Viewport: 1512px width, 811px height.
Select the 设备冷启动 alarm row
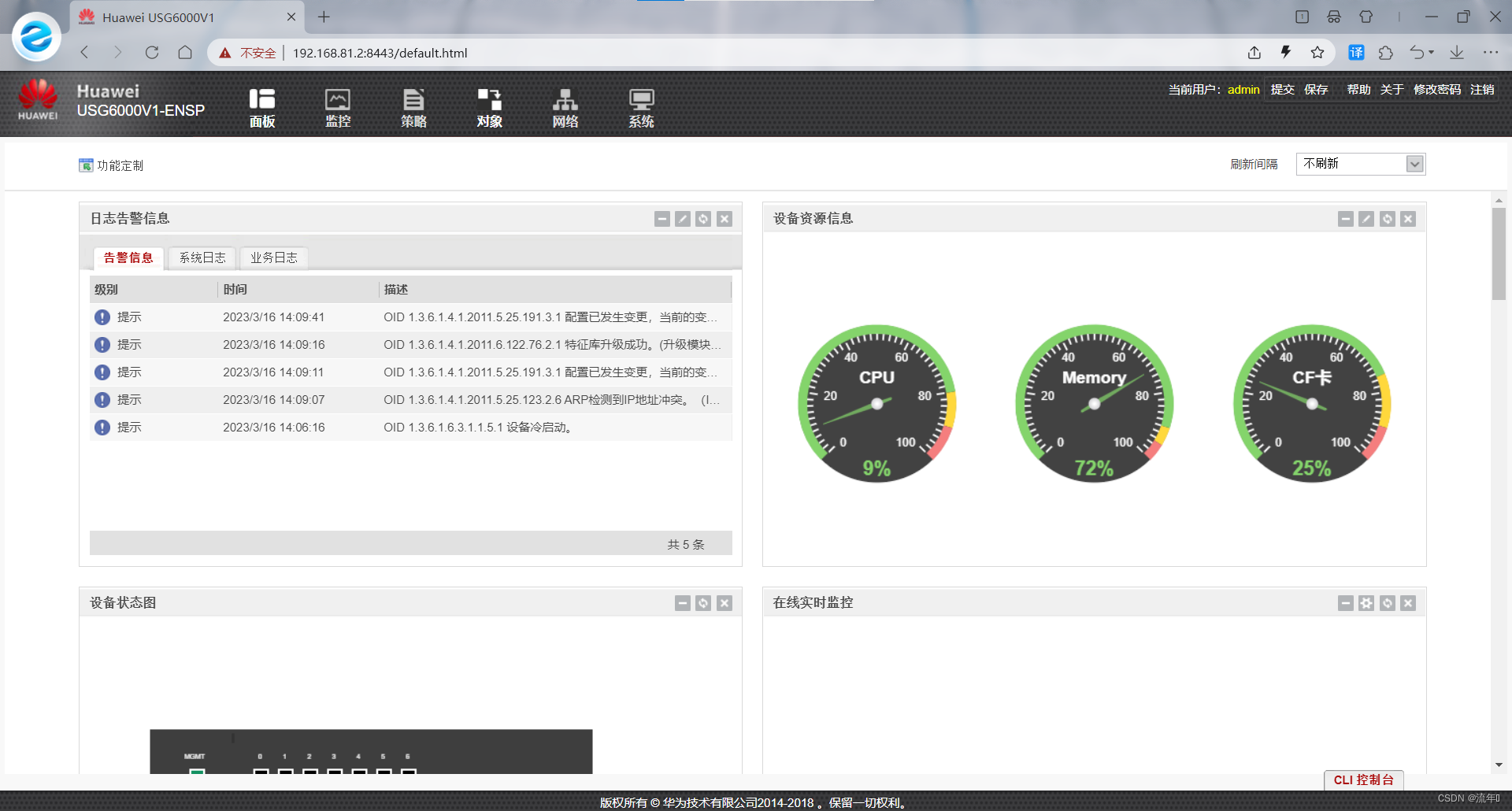pos(410,428)
